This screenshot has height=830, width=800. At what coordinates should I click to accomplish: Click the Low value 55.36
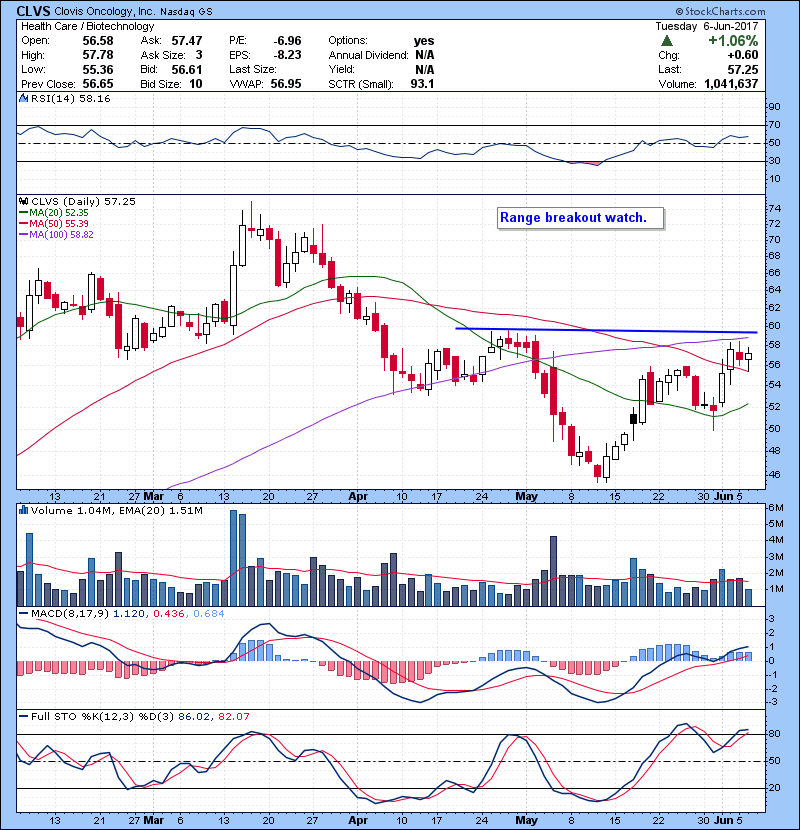(x=98, y=69)
